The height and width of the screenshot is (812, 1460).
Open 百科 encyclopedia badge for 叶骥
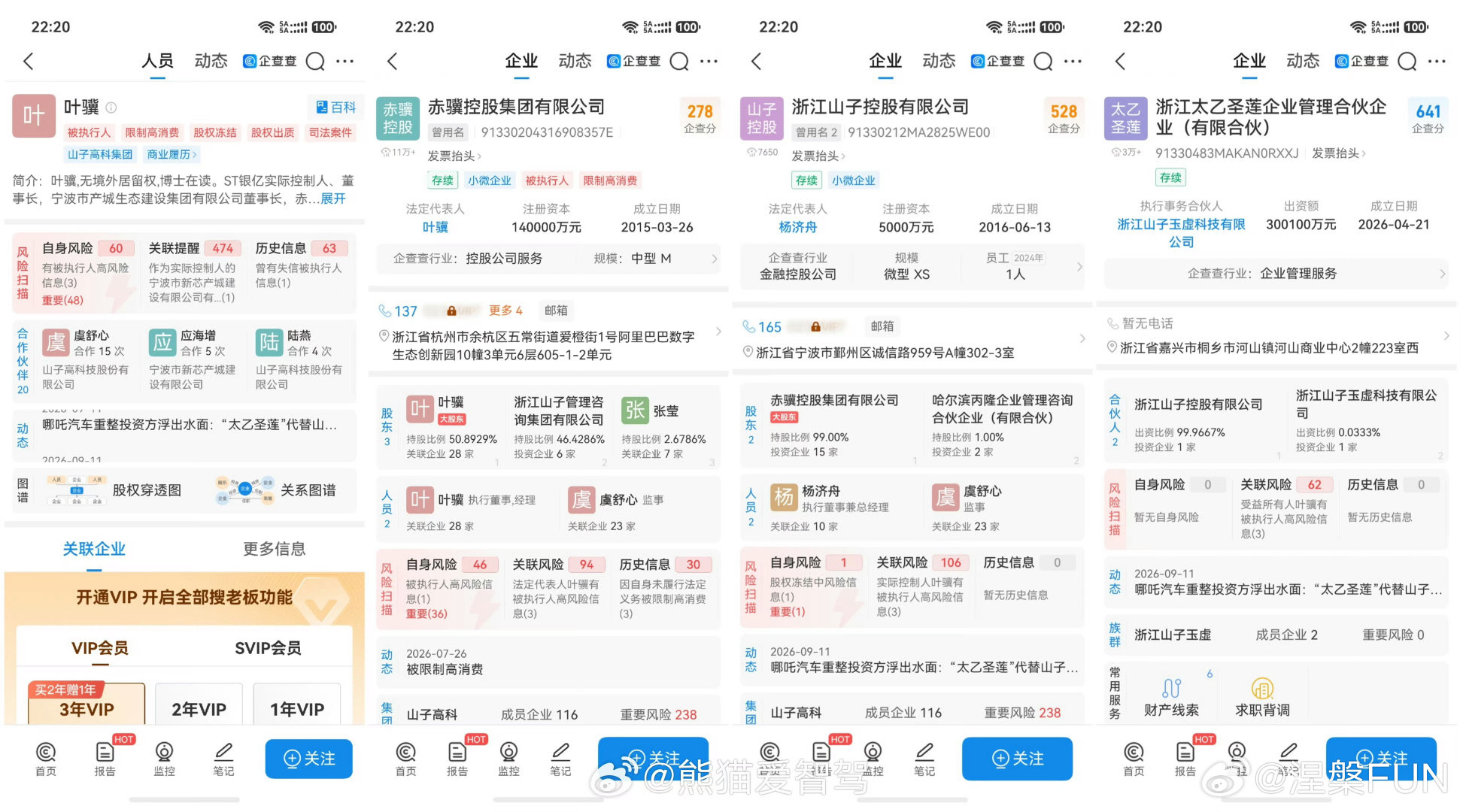[335, 108]
